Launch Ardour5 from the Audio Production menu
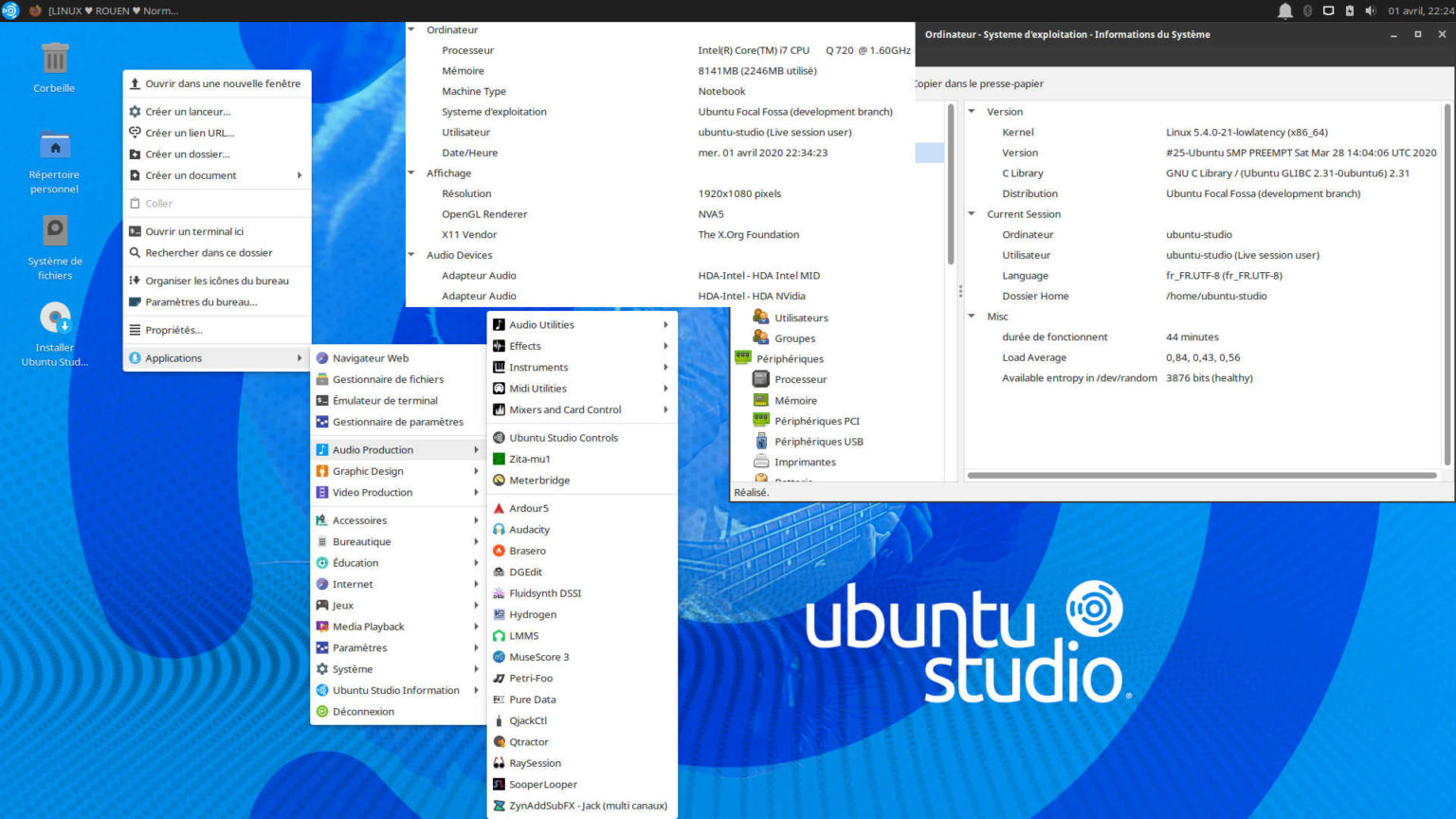Viewport: 1456px width, 819px height. (529, 507)
